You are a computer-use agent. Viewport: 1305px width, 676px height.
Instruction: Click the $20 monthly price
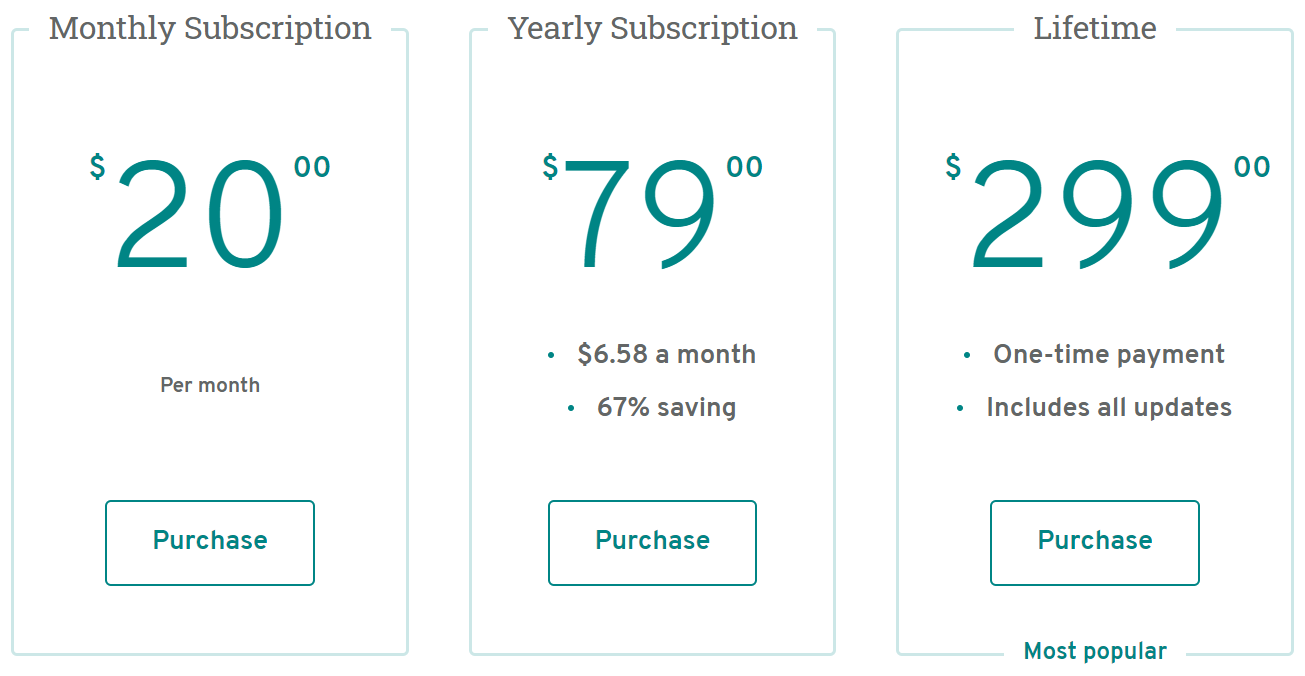(210, 216)
